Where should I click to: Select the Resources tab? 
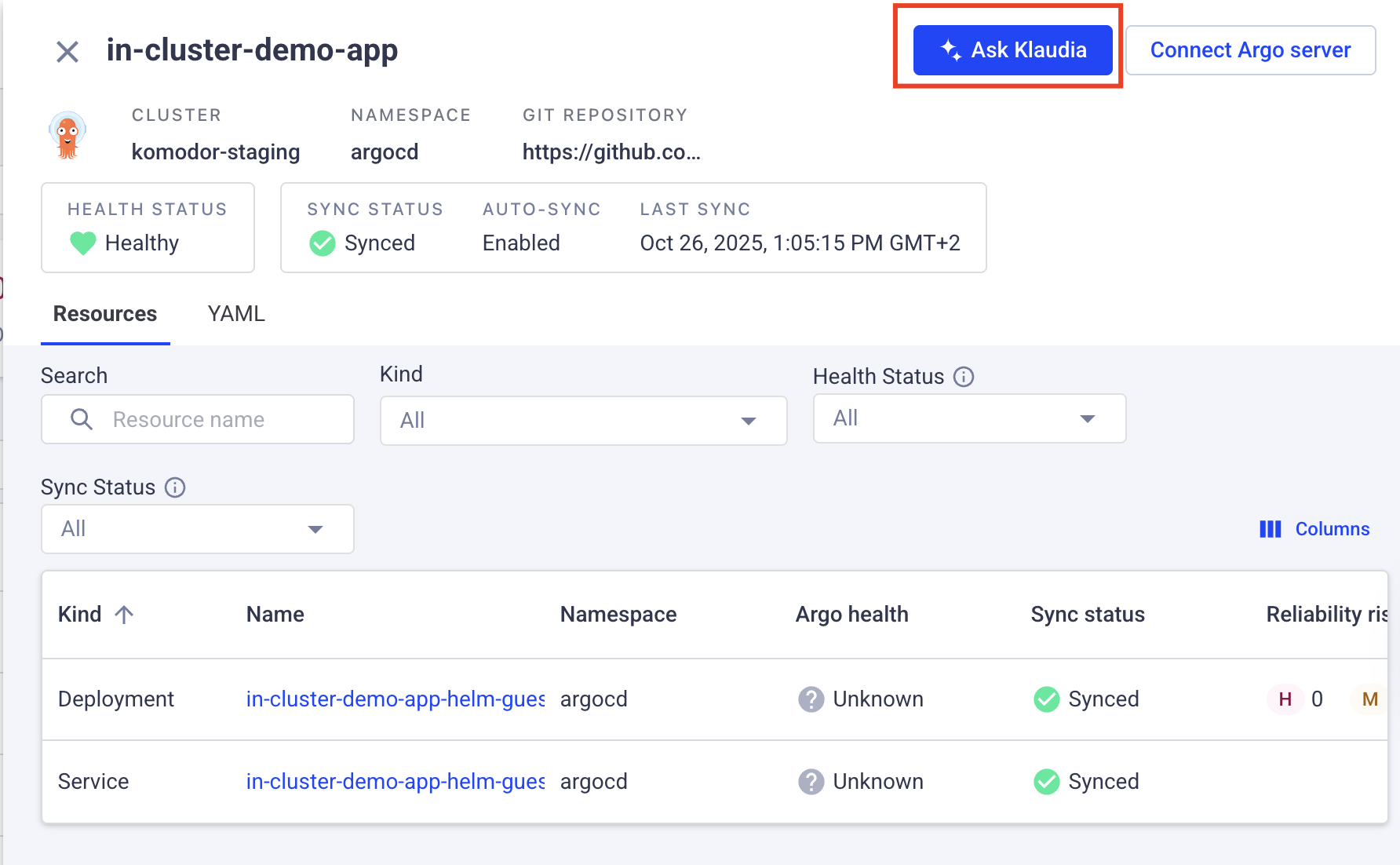coord(105,314)
